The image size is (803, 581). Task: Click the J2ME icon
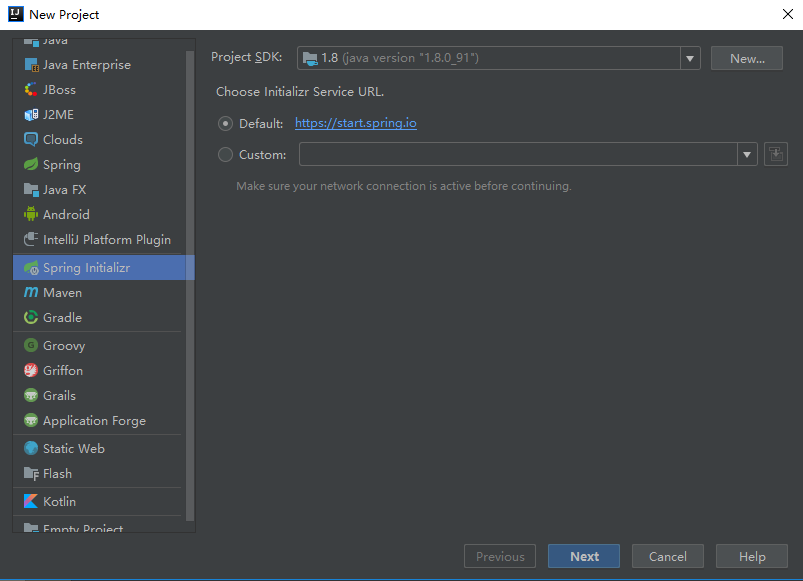31,115
